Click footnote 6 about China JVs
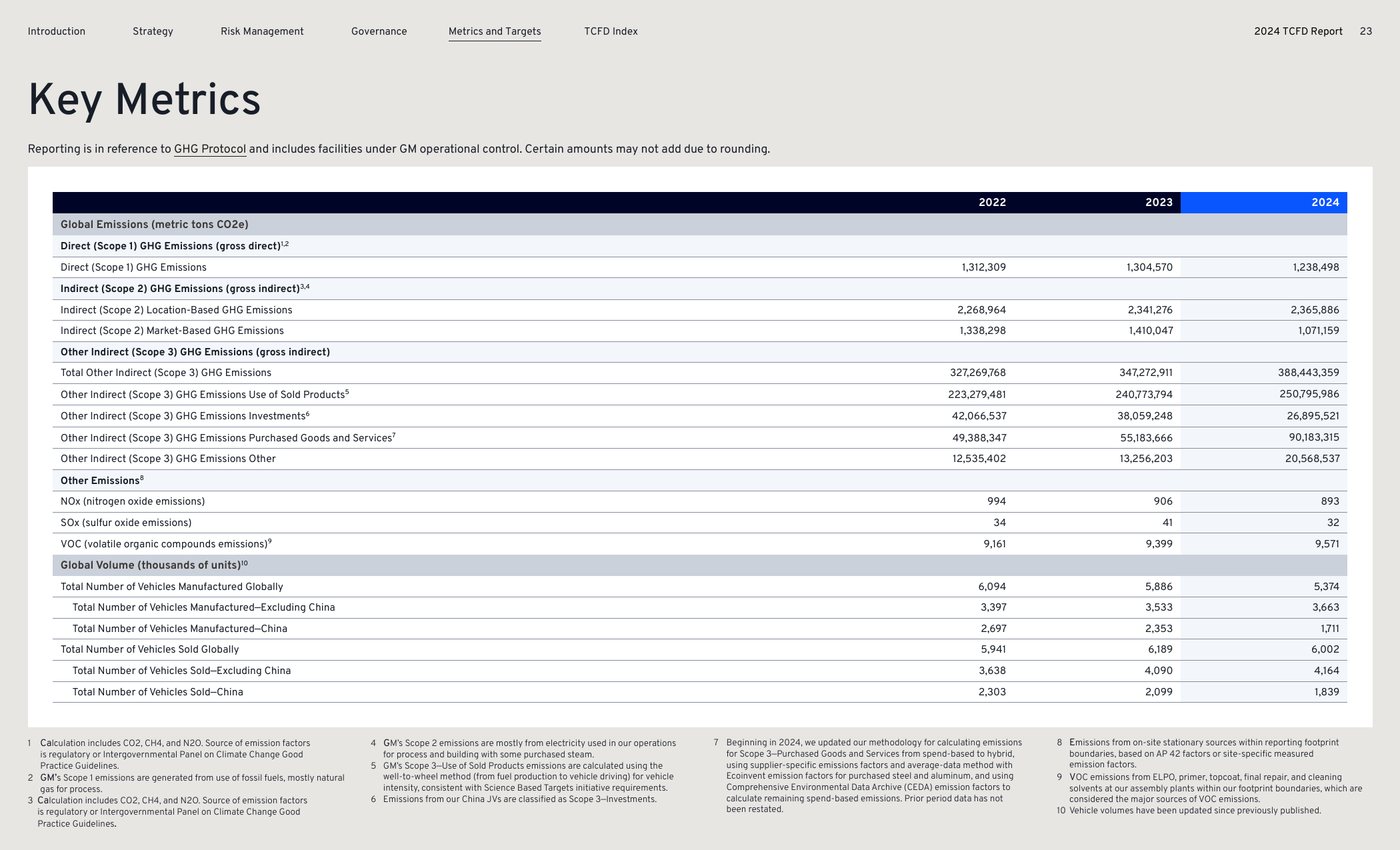 click(514, 799)
